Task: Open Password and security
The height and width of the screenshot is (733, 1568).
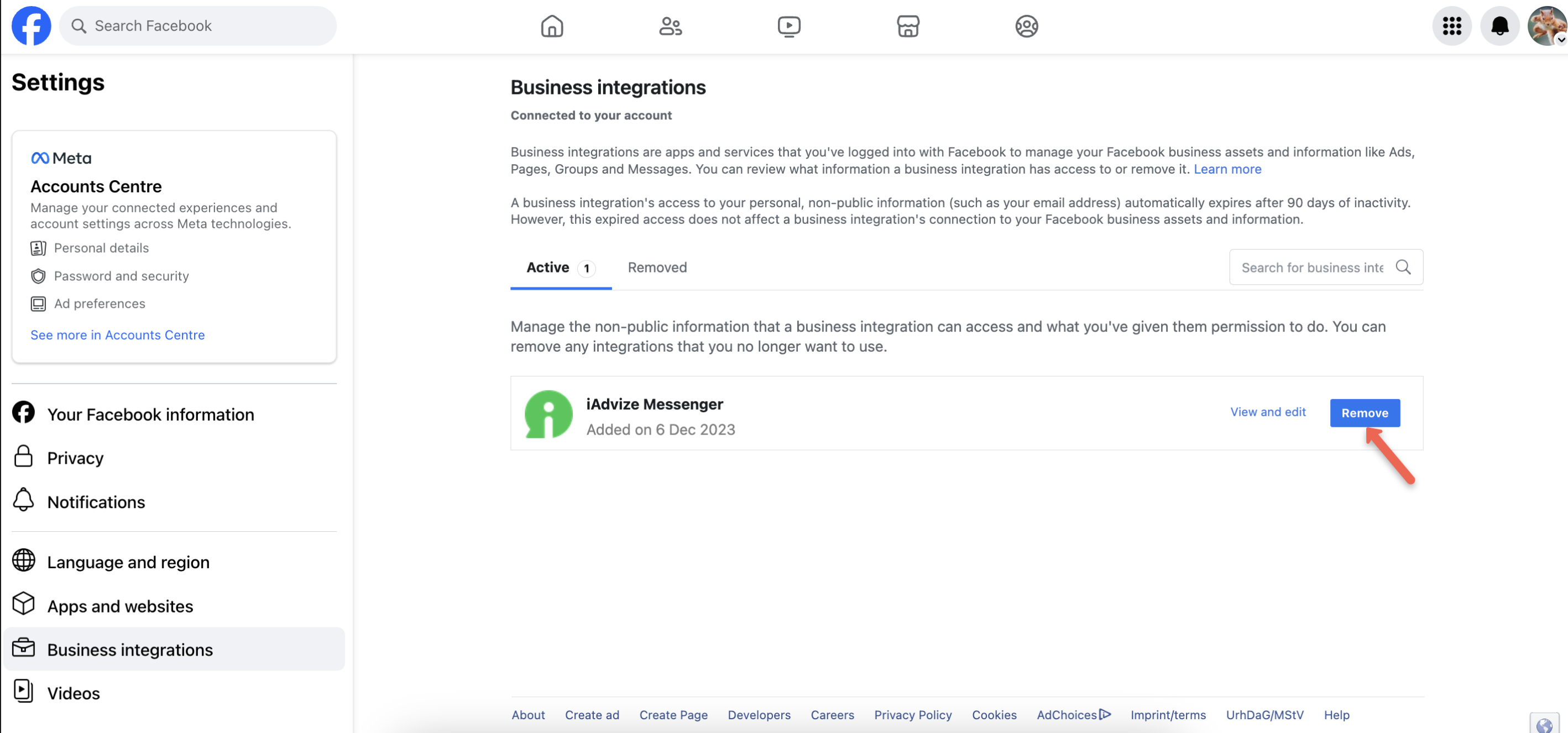Action: [121, 276]
